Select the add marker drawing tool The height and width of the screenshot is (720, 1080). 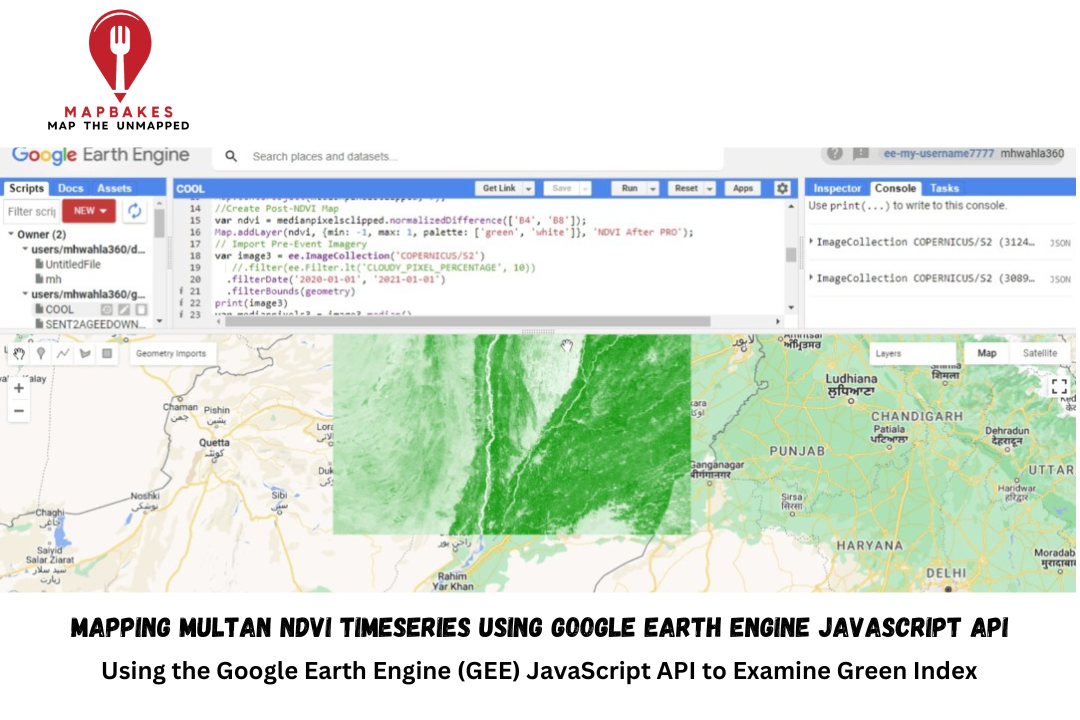(41, 353)
